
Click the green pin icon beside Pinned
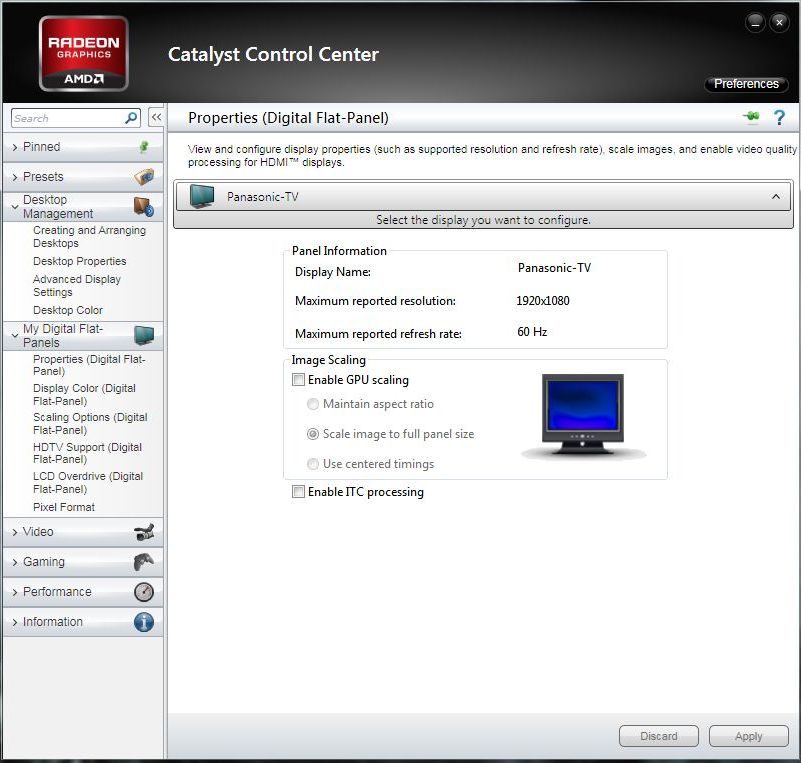[144, 147]
